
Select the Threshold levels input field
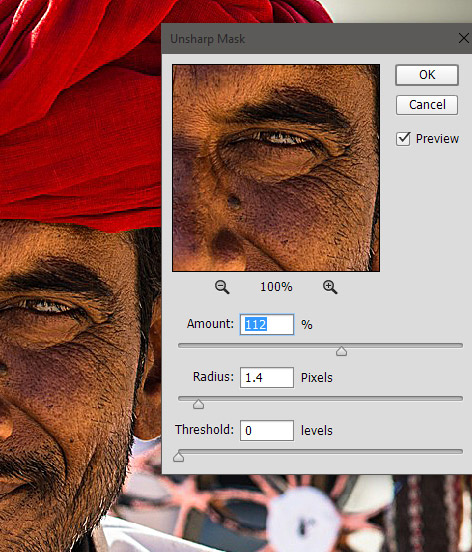click(267, 430)
